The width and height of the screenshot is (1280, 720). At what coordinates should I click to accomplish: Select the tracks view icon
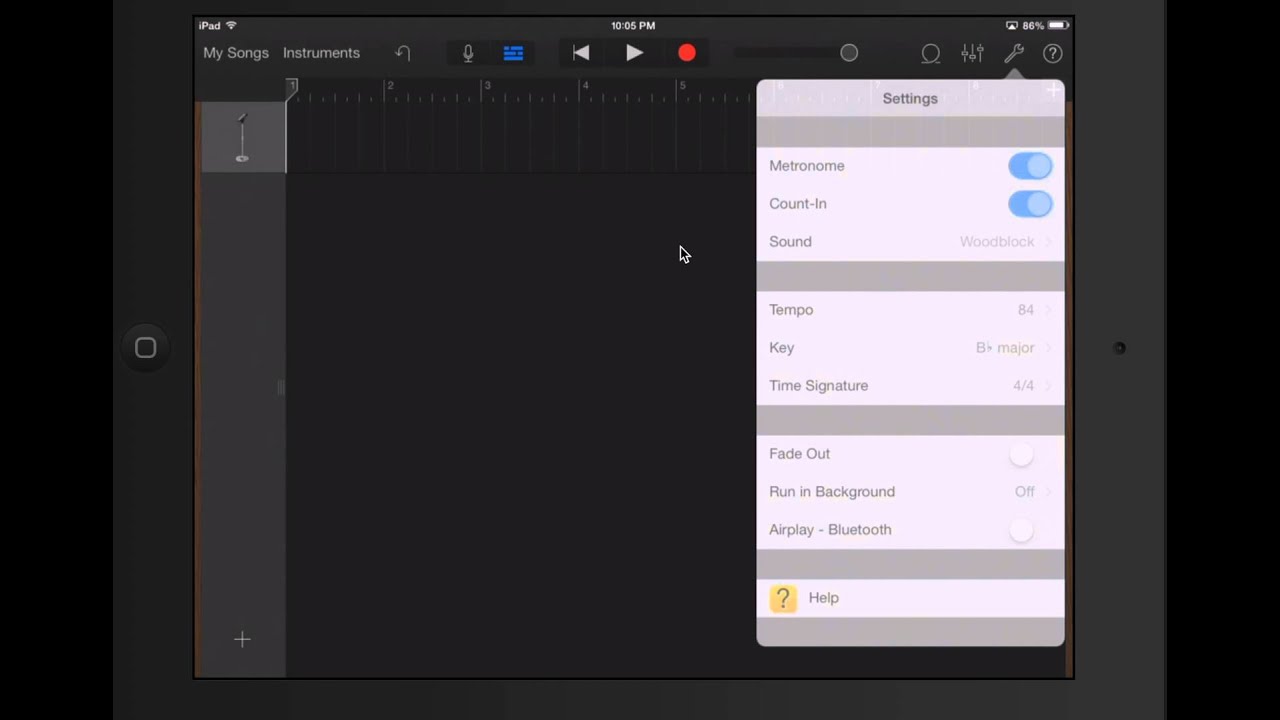click(513, 53)
